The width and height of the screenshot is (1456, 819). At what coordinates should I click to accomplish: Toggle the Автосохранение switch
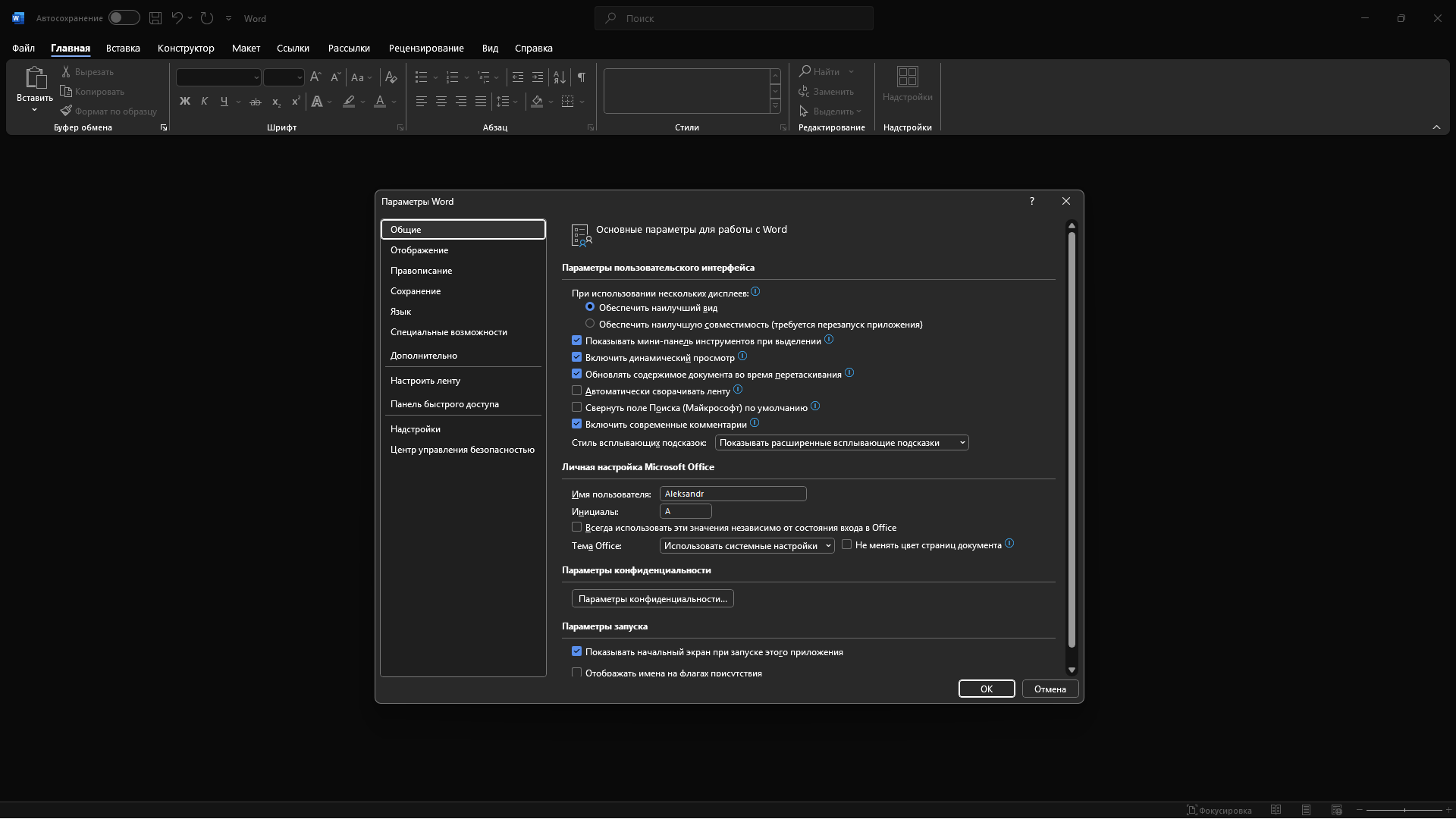[x=124, y=18]
